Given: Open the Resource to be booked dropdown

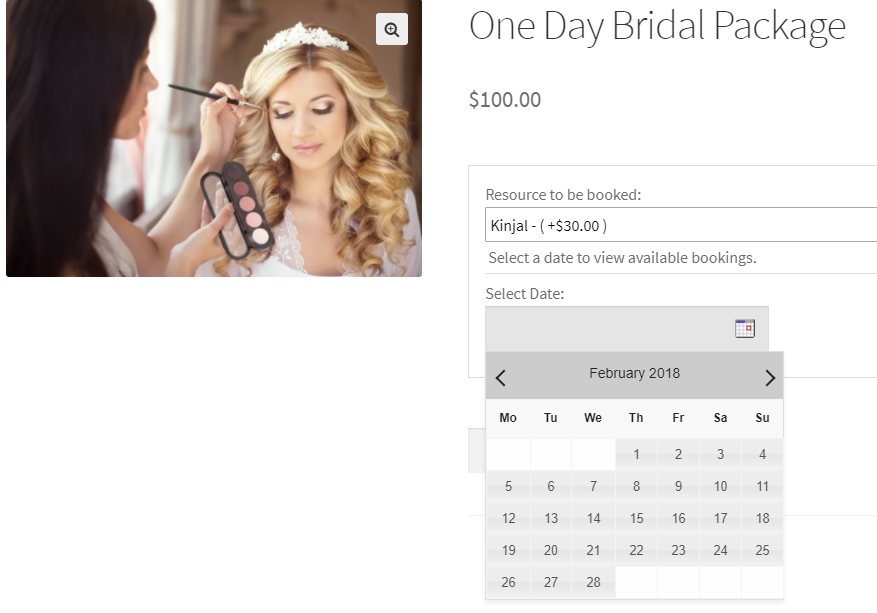Looking at the screenshot, I should pyautogui.click(x=680, y=225).
